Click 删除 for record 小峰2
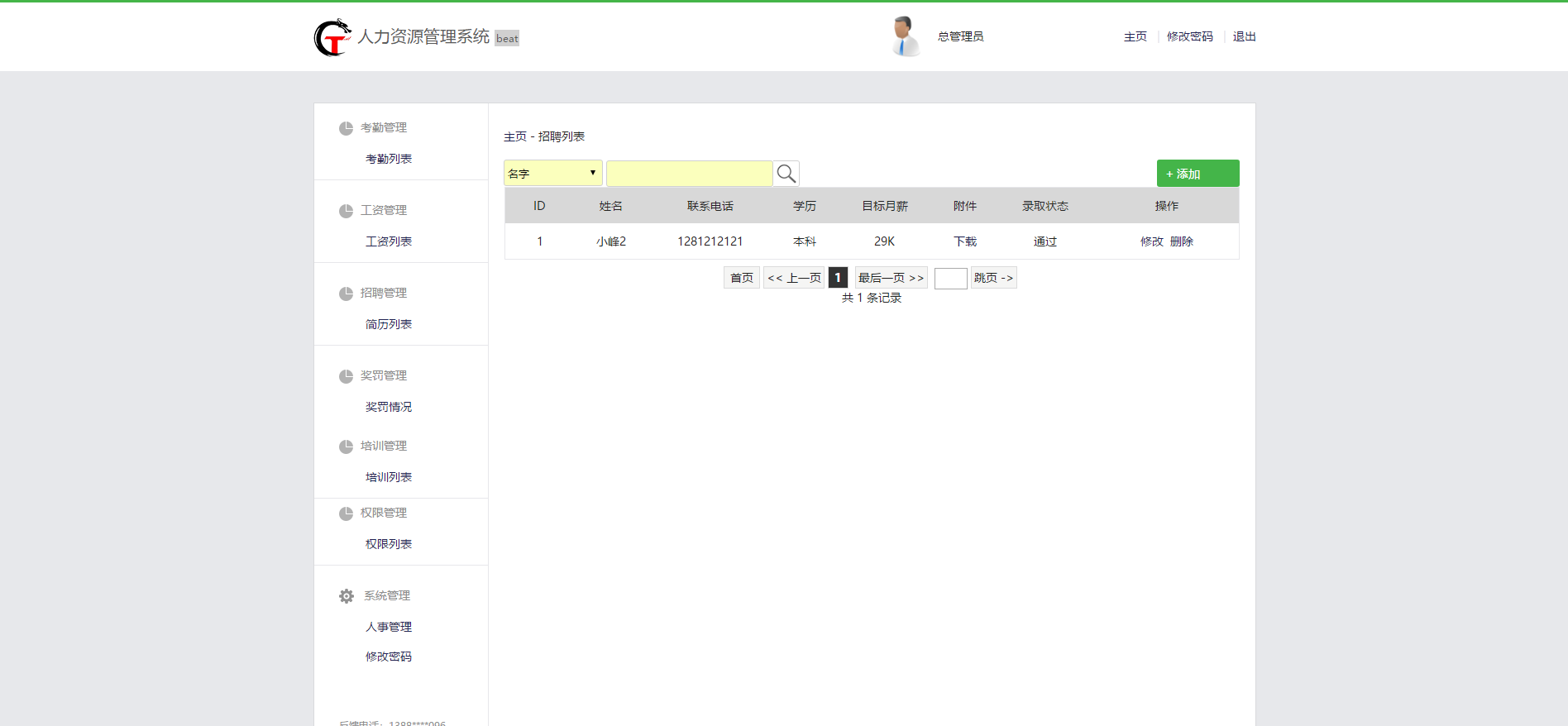Image resolution: width=1568 pixels, height=726 pixels. pos(1181,241)
